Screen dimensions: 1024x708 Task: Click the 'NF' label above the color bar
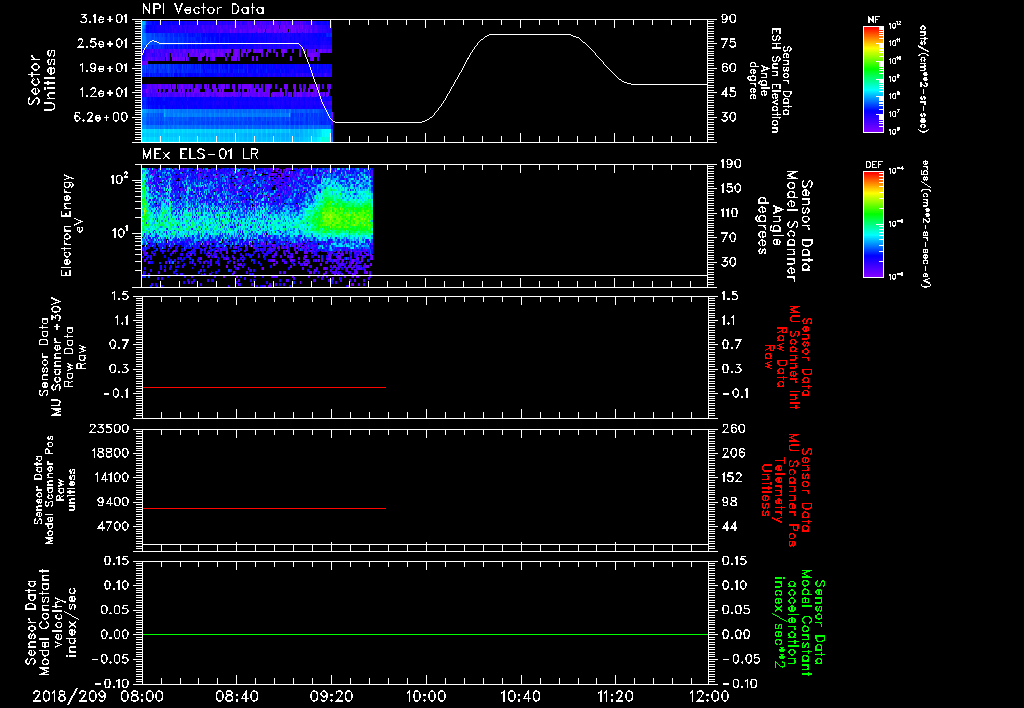pos(873,20)
